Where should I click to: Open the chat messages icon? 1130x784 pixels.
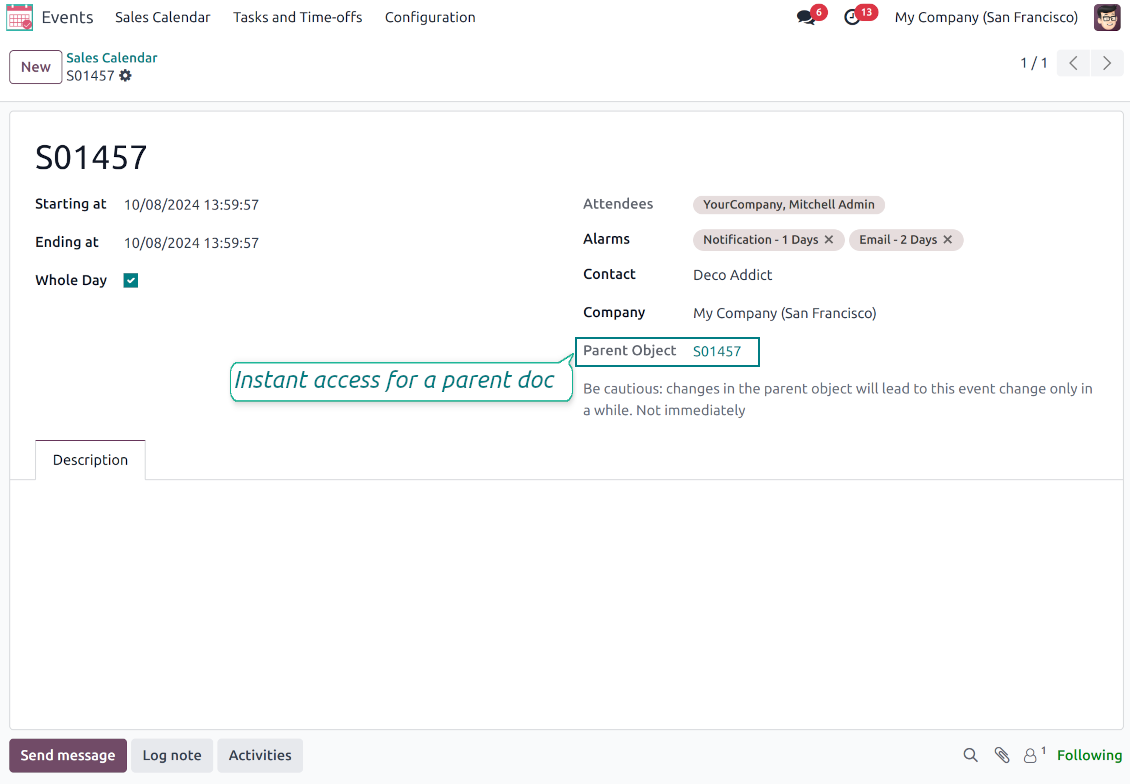[x=806, y=18]
